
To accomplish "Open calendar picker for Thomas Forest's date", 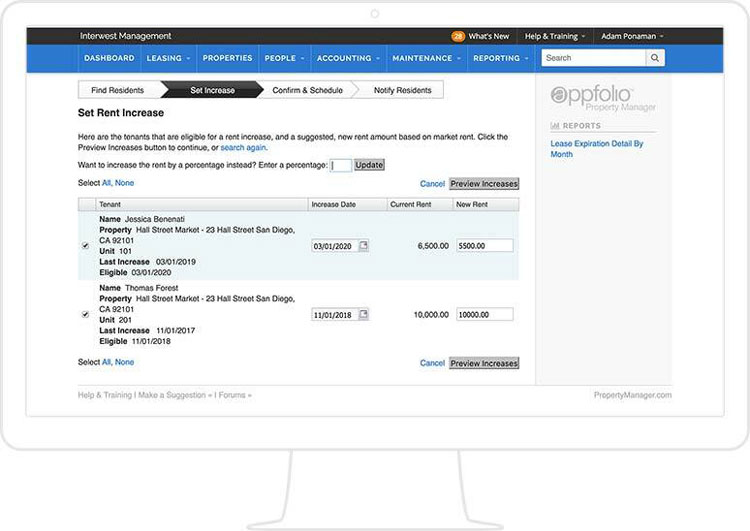I will pos(363,314).
